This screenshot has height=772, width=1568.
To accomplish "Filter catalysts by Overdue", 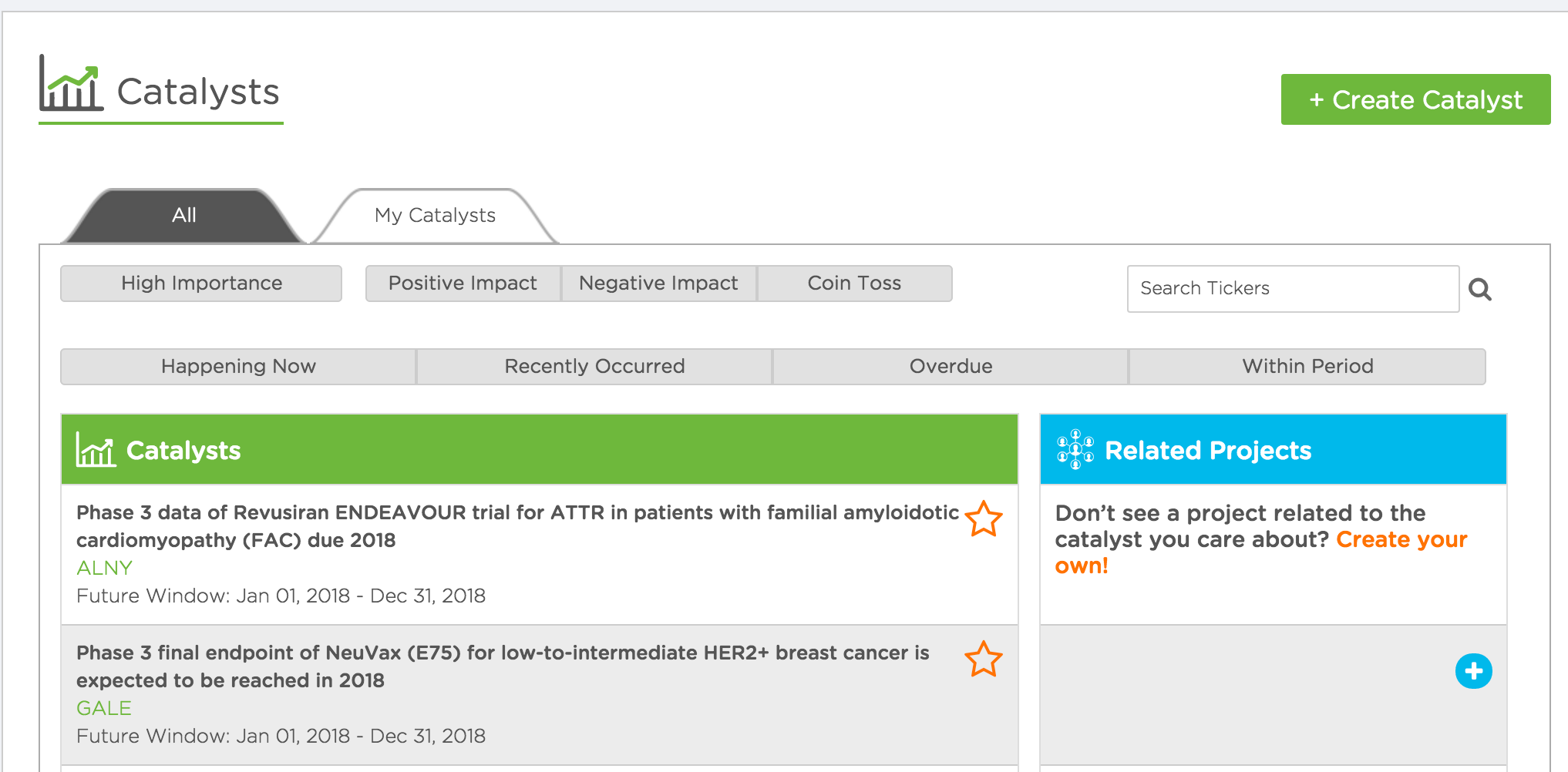I will point(951,367).
